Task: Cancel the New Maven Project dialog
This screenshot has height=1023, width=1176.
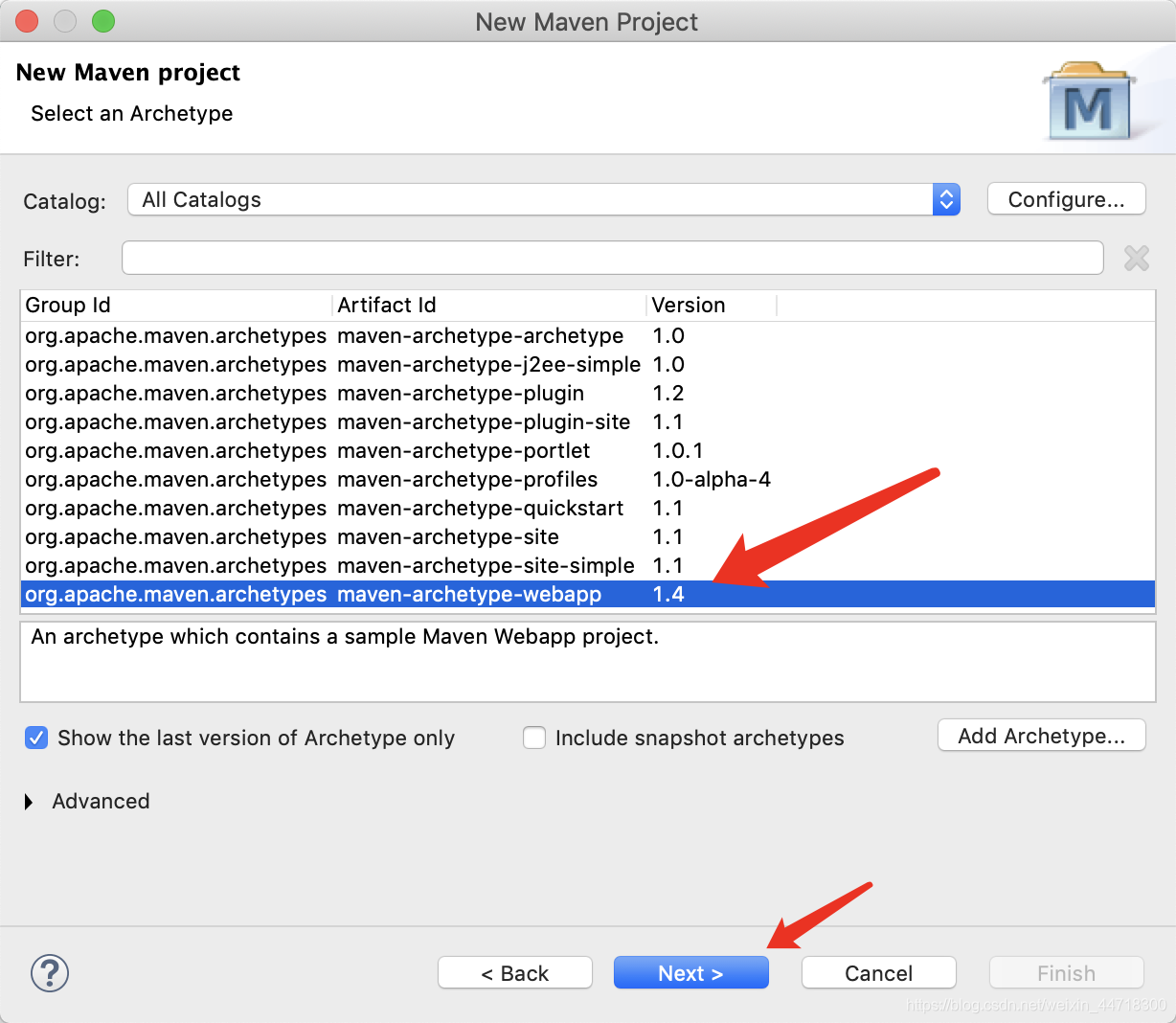Action: tap(878, 973)
